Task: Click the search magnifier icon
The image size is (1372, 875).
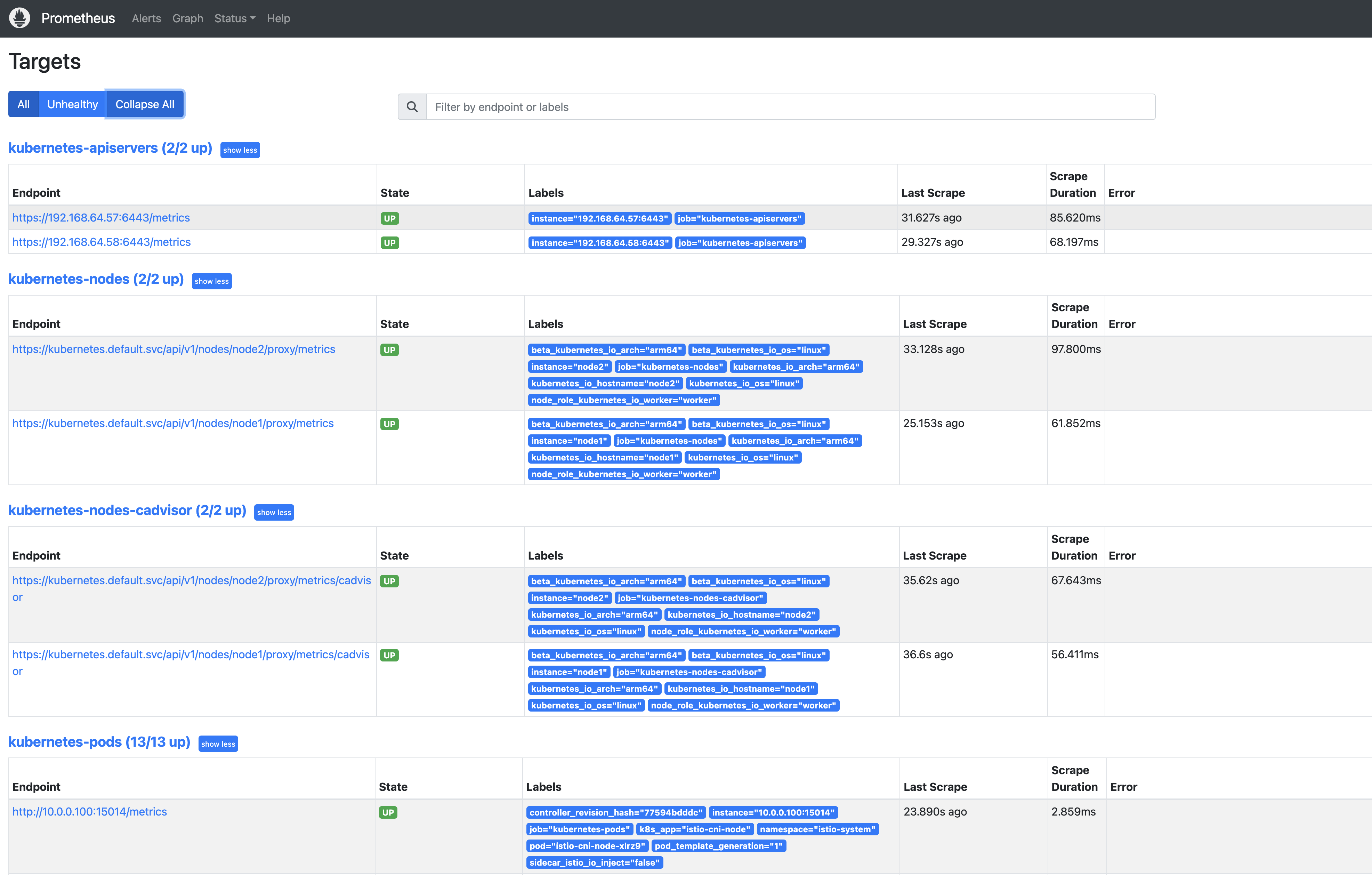Action: [412, 107]
